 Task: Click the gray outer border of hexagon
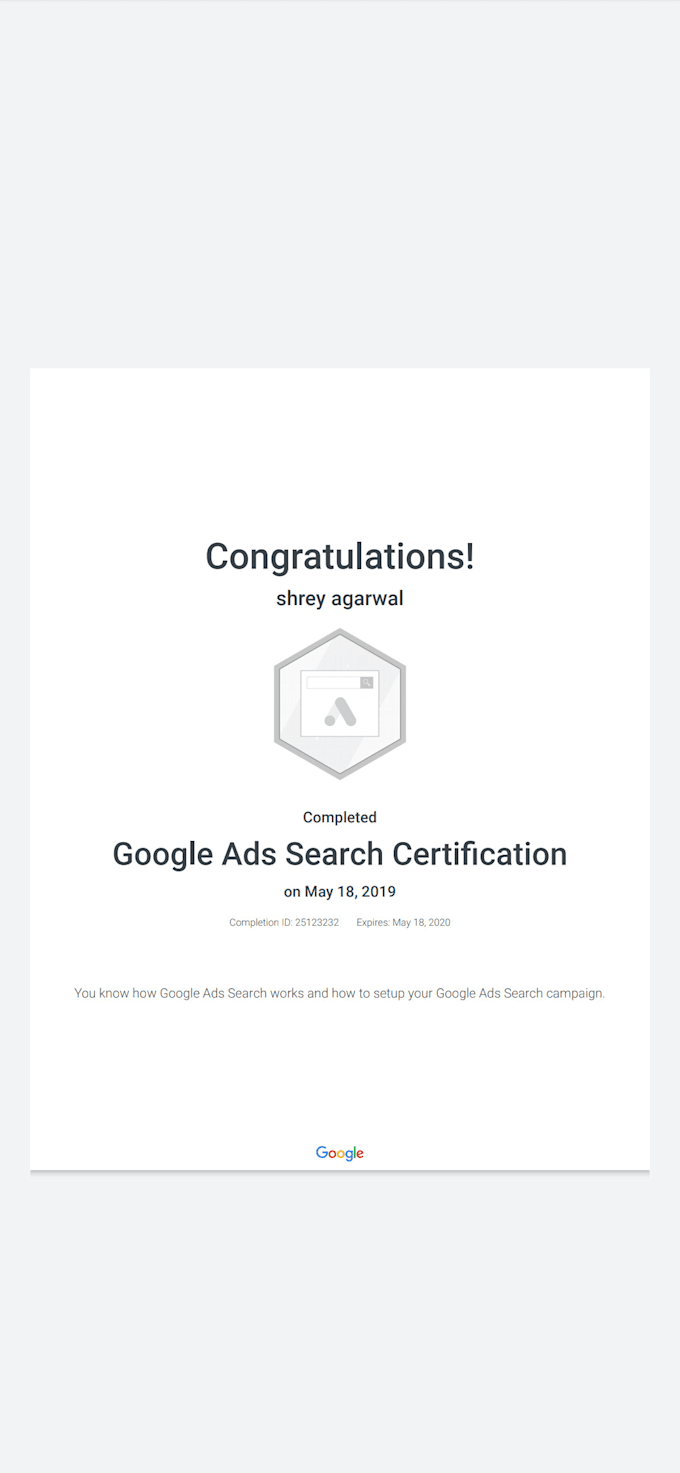pos(278,704)
